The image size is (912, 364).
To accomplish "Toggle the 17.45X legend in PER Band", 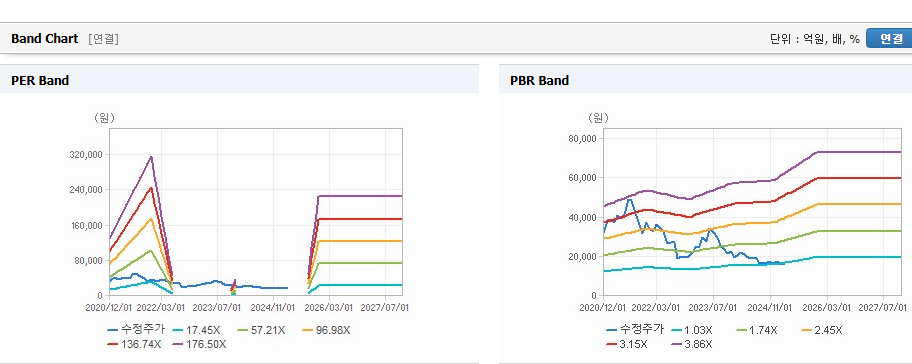I will coord(196,330).
